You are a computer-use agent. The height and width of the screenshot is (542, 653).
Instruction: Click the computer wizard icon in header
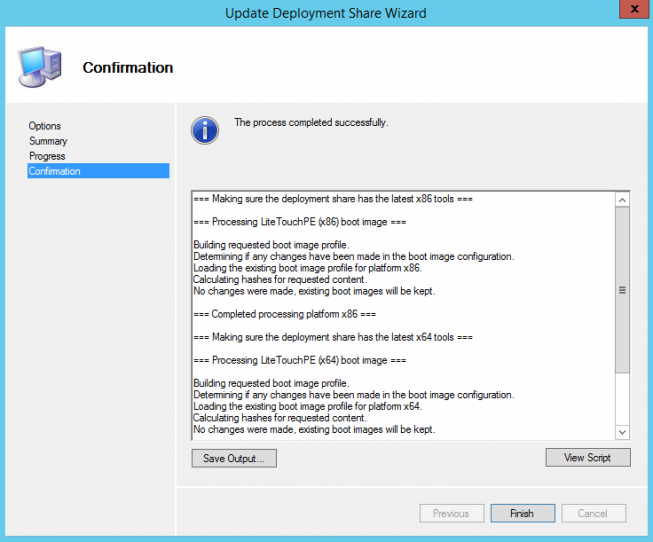pos(40,67)
